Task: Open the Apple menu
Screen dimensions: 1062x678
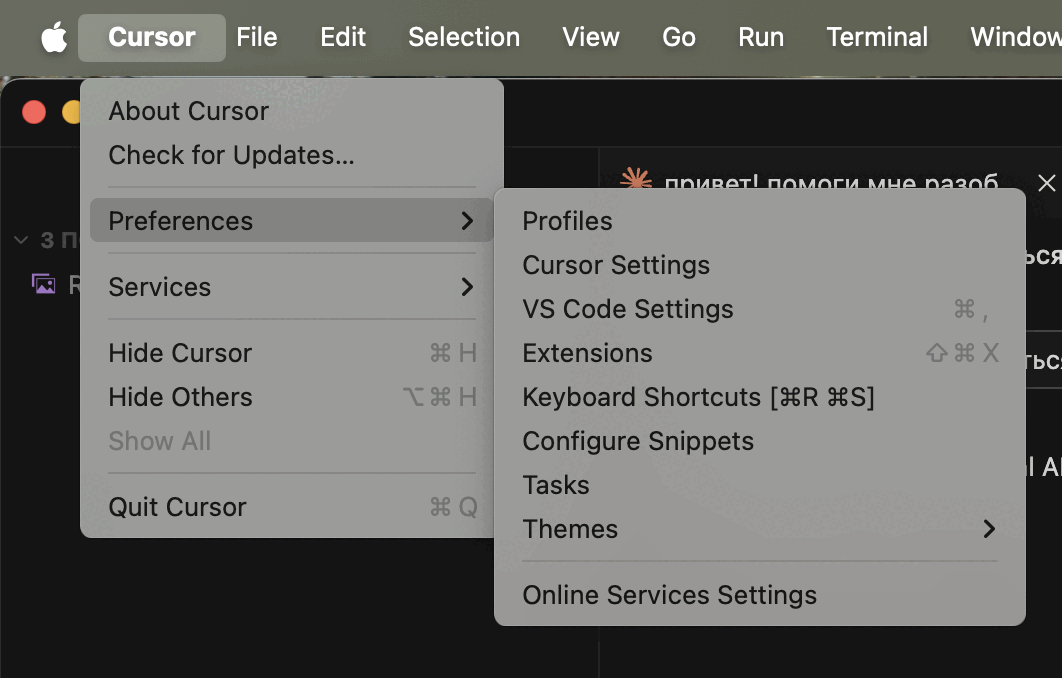Action: 54,37
